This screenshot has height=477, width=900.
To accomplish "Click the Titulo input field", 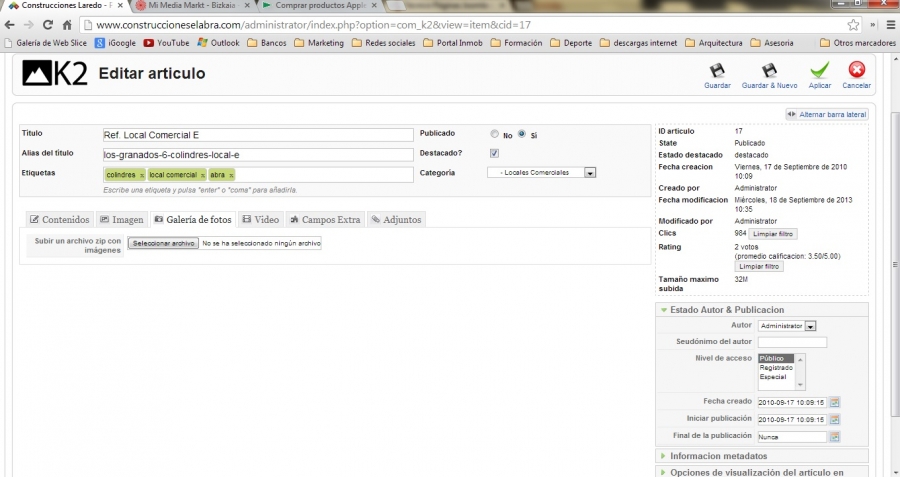I will (x=258, y=135).
